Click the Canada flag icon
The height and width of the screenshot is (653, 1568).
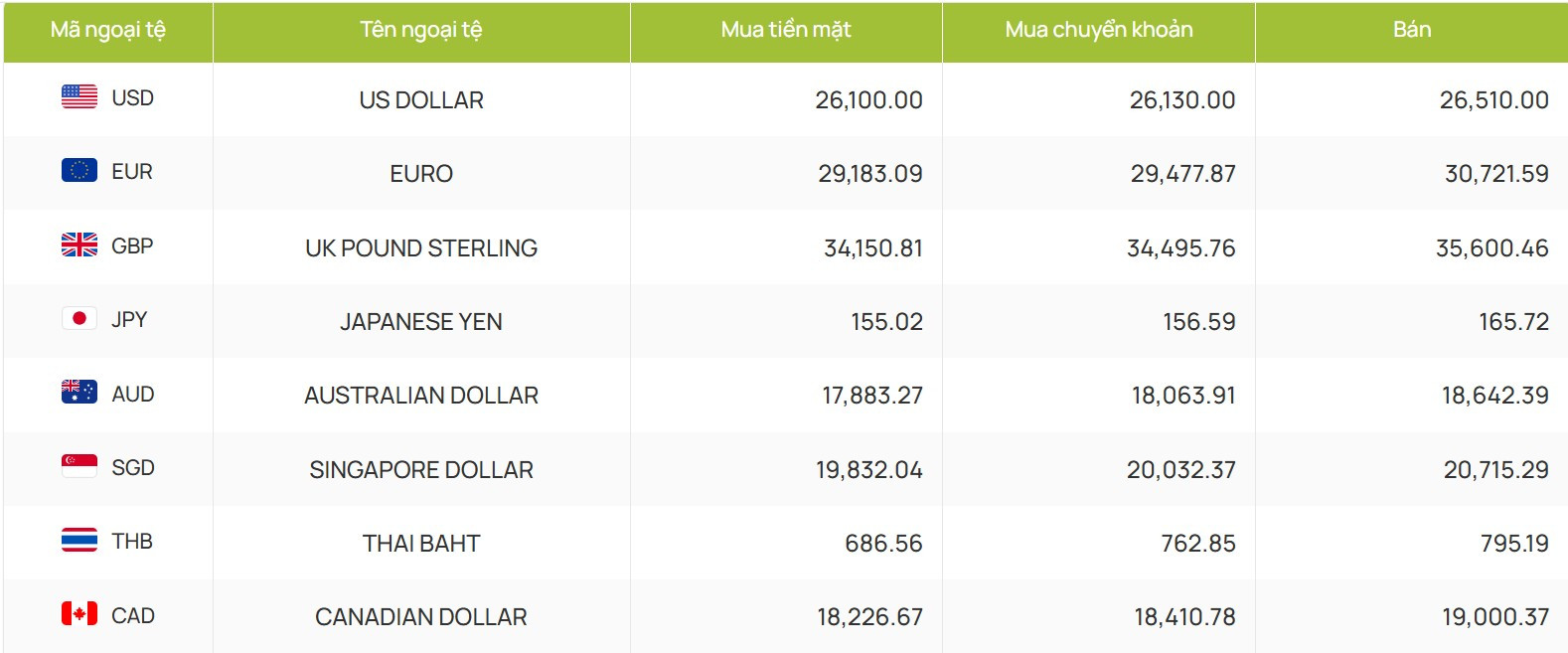pyautogui.click(x=79, y=614)
